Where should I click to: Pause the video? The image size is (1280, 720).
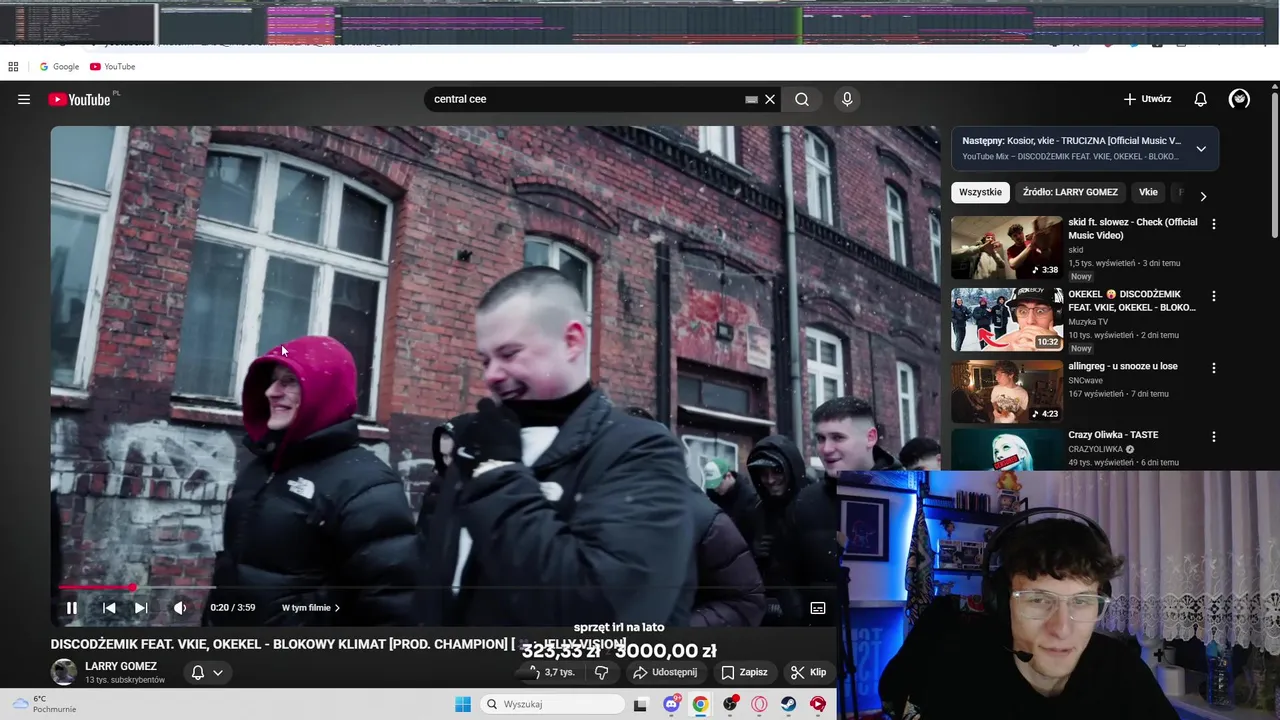(72, 607)
